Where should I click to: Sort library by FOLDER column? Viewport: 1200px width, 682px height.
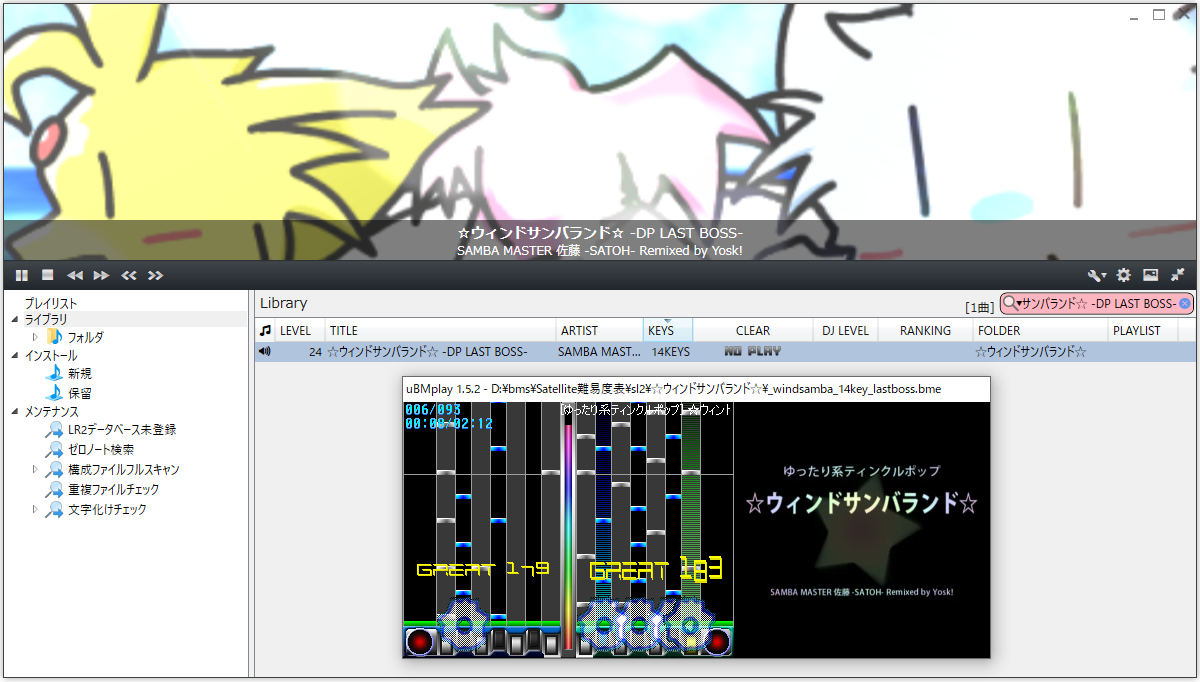(1040, 330)
